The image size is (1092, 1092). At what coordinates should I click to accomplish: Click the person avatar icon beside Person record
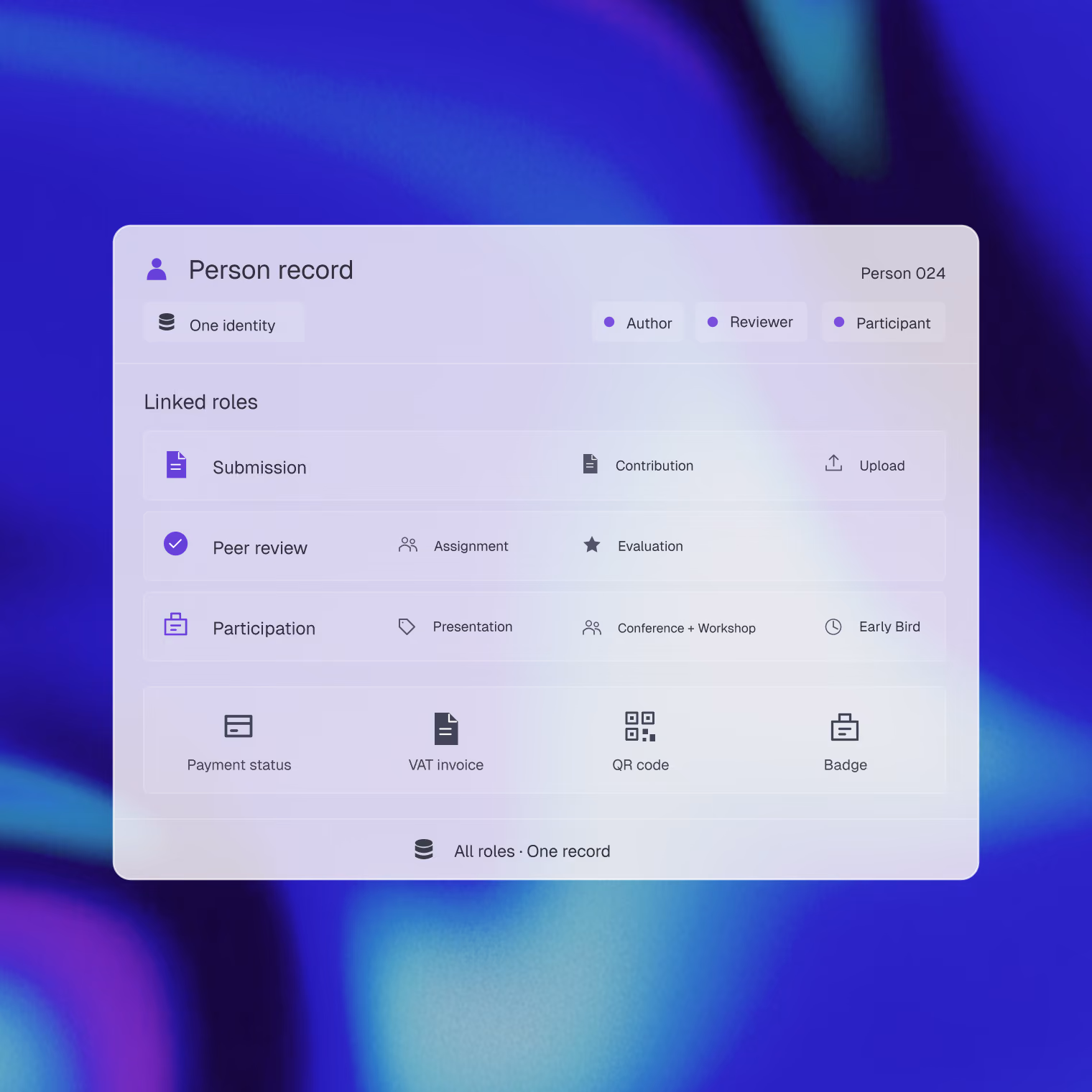tap(157, 269)
